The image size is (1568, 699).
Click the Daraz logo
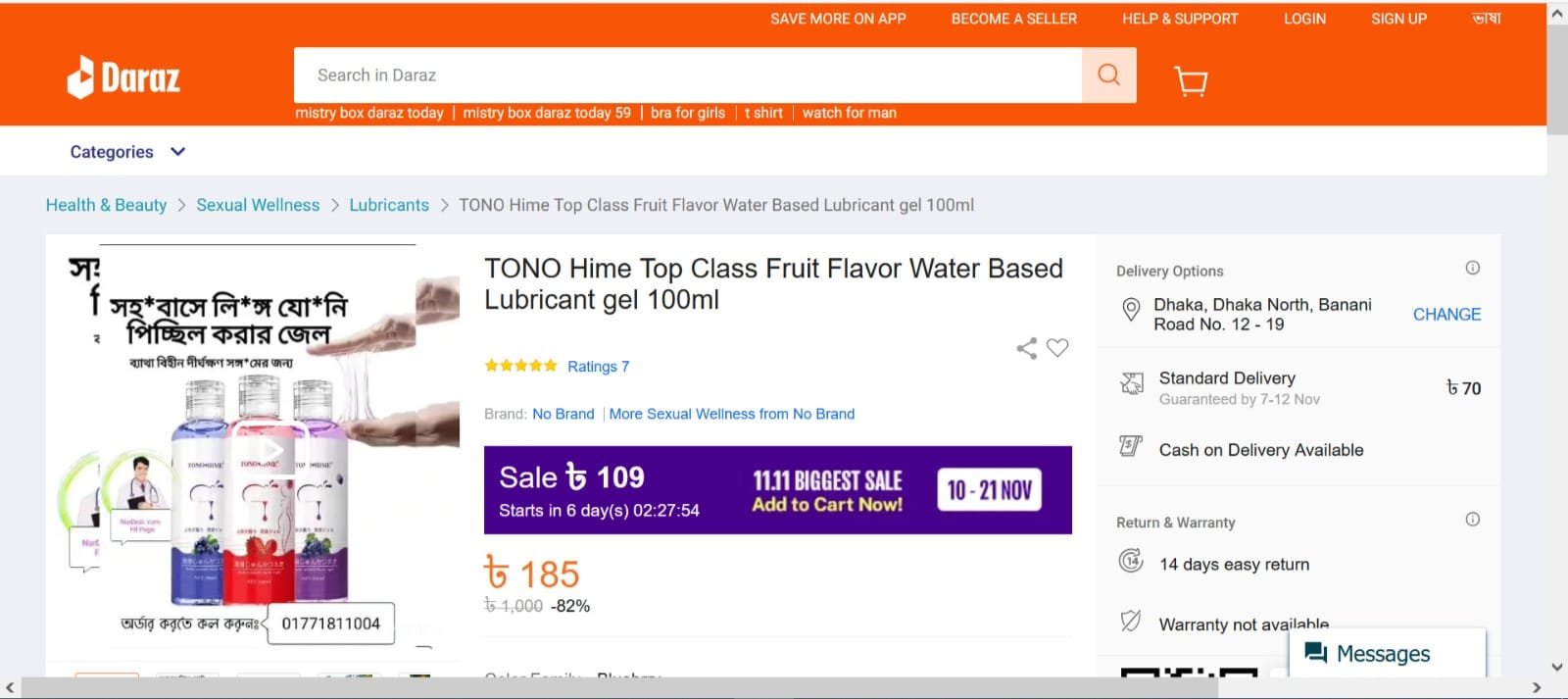tap(123, 76)
